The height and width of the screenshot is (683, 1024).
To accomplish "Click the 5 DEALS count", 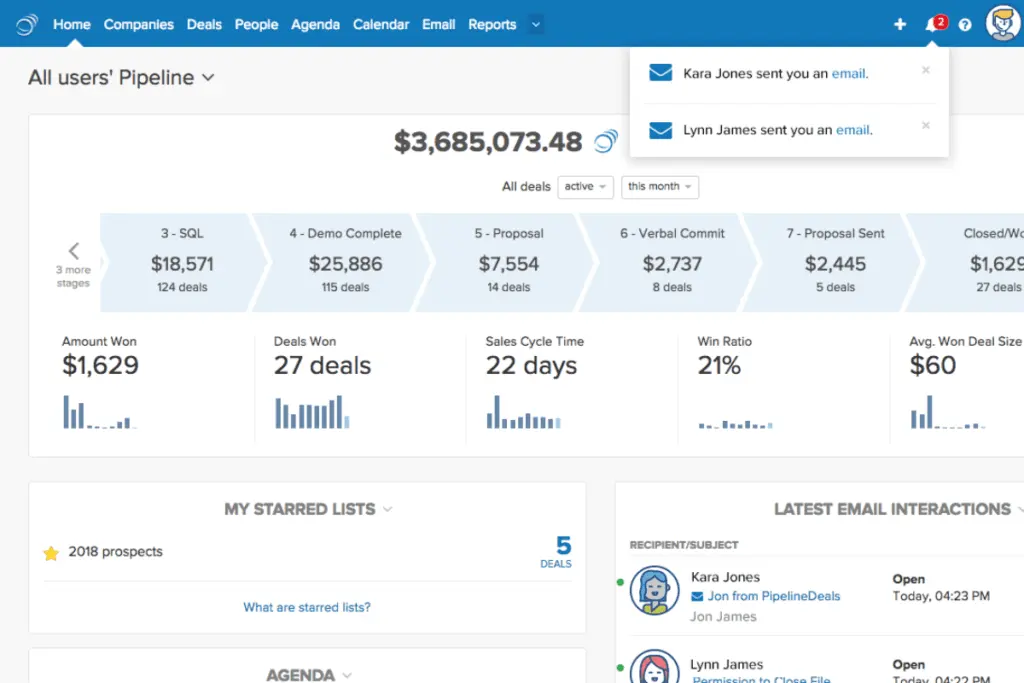I will tap(556, 552).
